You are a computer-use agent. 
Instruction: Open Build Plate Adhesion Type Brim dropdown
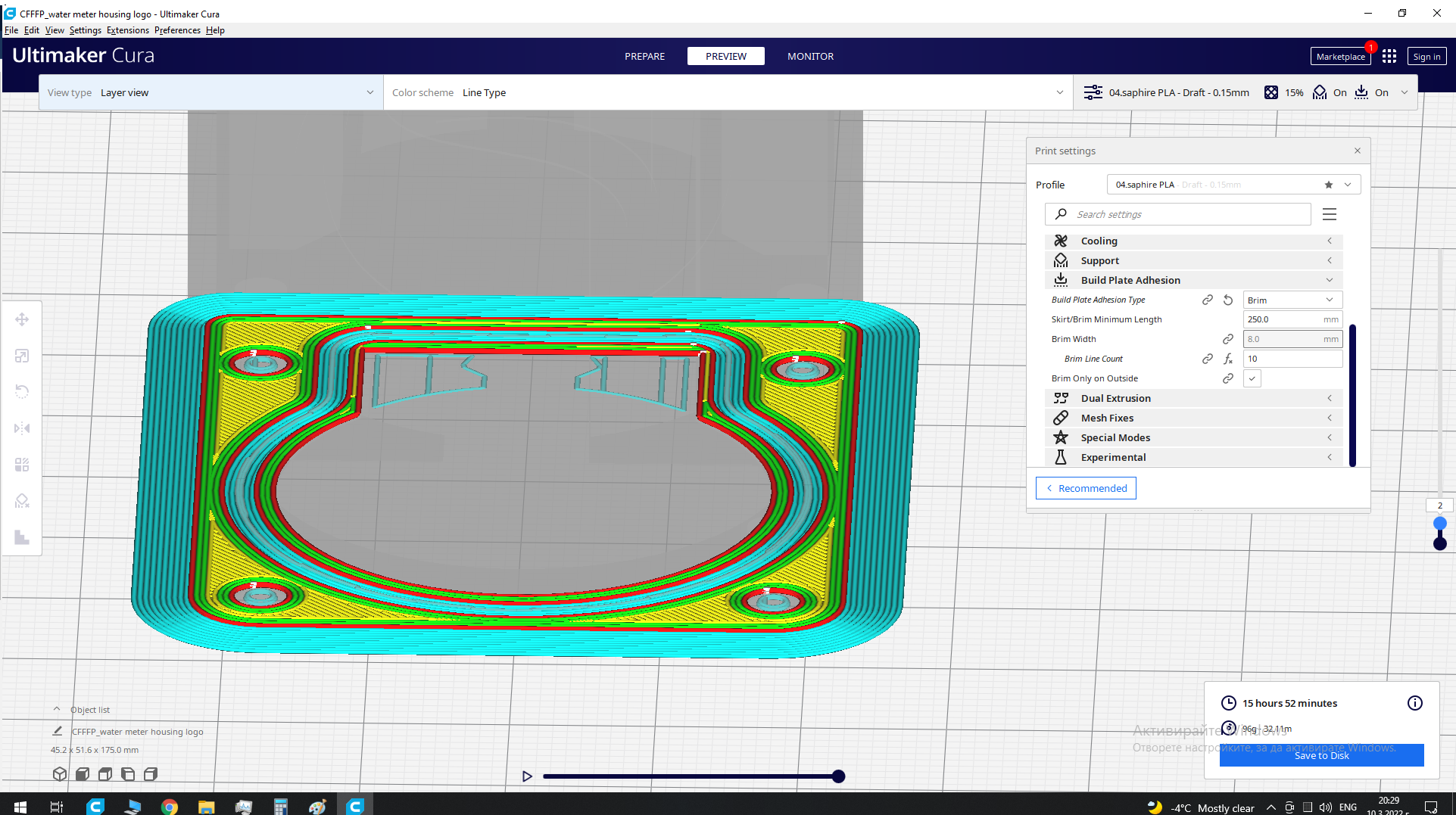[x=1292, y=300]
